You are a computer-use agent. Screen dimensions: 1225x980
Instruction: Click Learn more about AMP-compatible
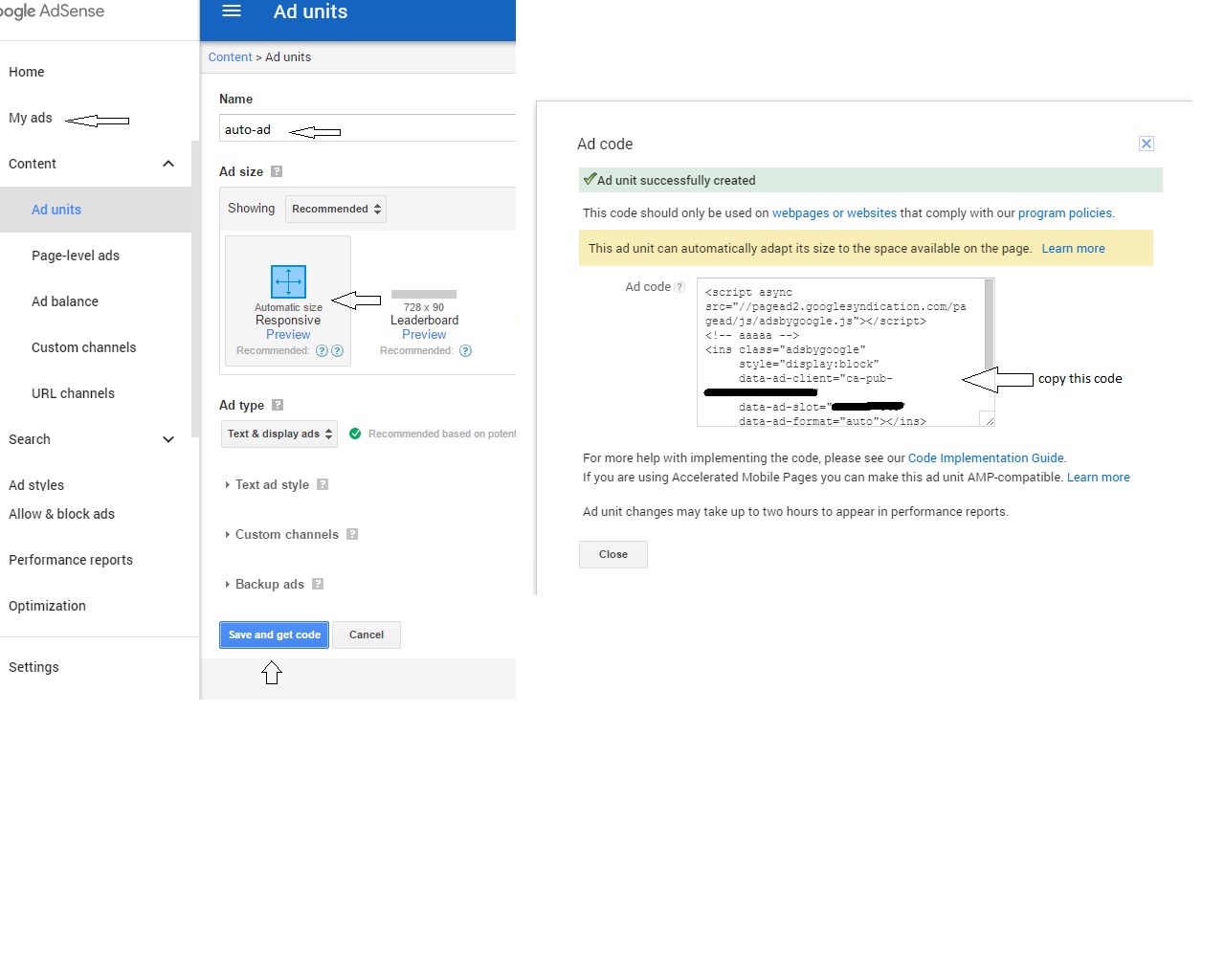click(1099, 478)
